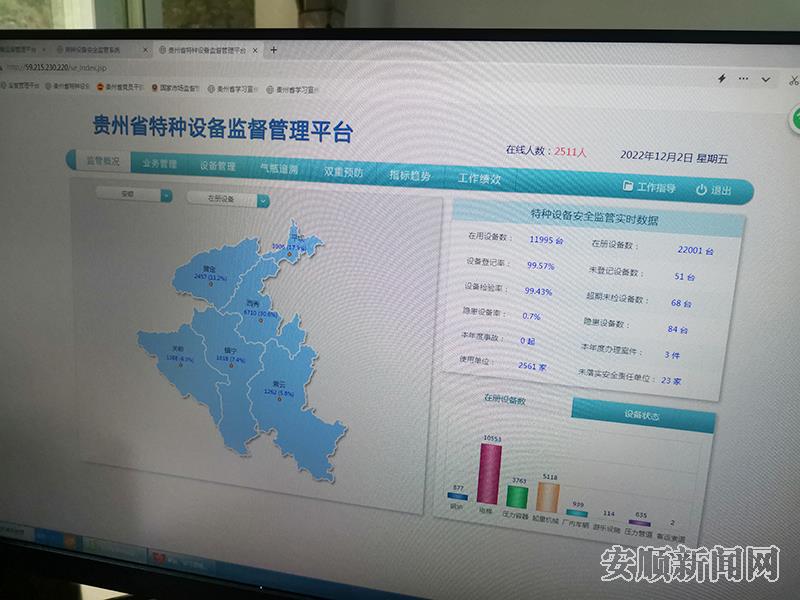Go to the 气瓶追溯 tab

coord(279,168)
